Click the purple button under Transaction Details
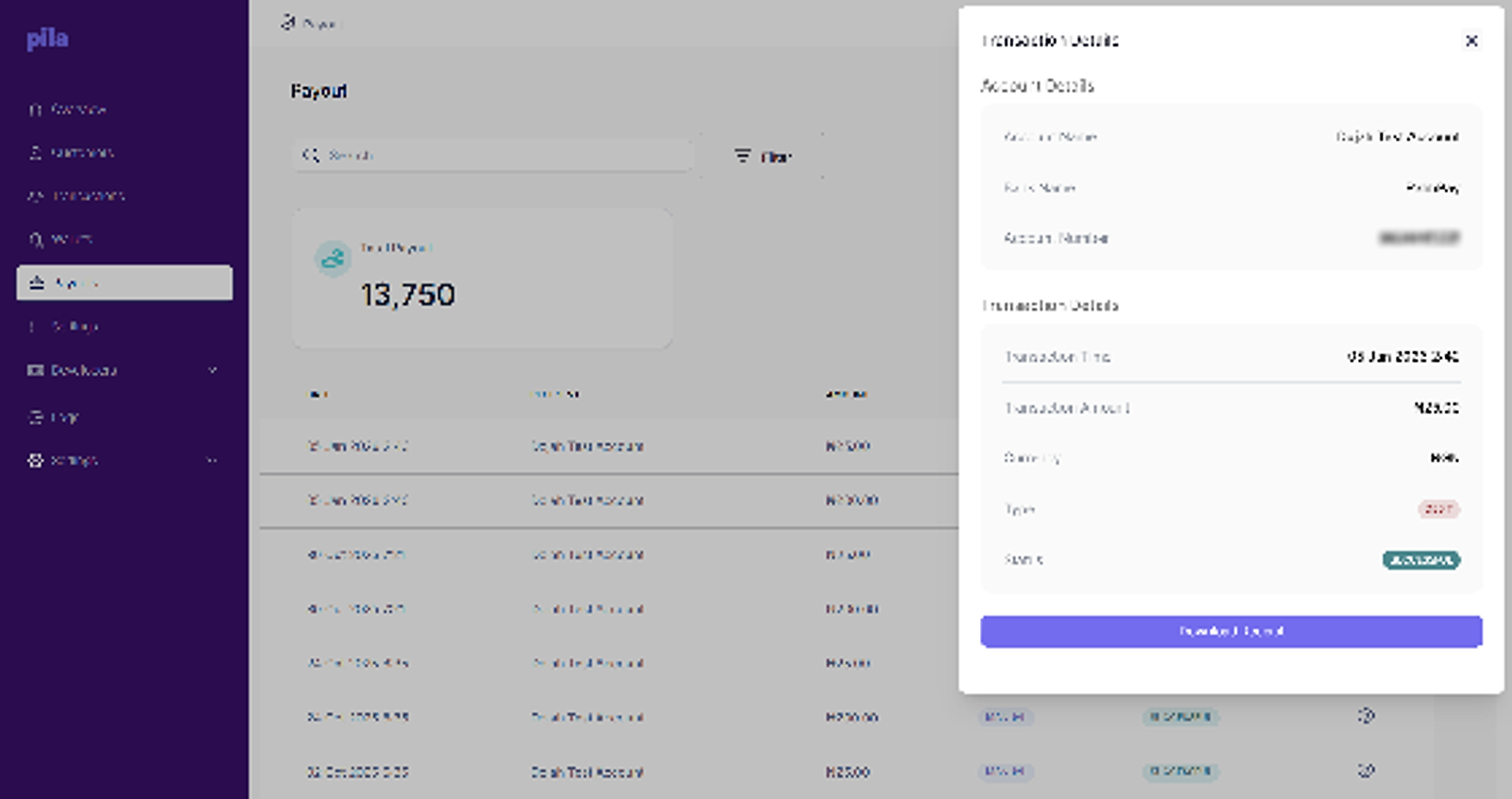This screenshot has height=799, width=1512. click(1231, 631)
